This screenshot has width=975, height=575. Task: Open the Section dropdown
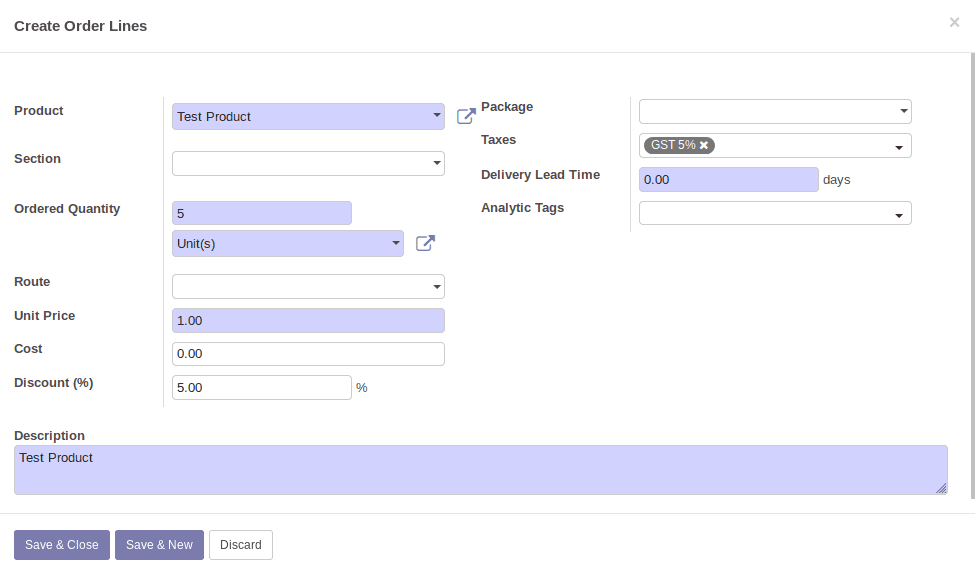coord(437,163)
